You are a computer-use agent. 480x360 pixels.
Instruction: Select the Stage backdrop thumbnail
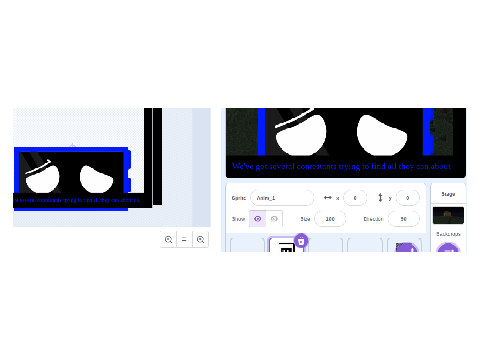(x=448, y=215)
